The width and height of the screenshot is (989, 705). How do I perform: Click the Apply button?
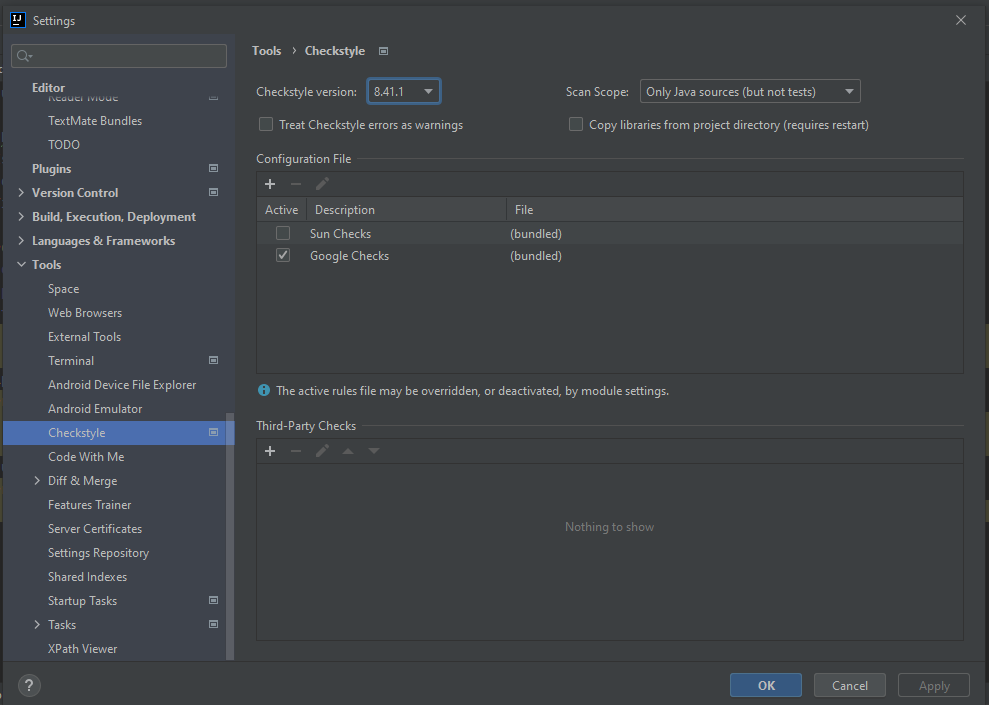(933, 685)
